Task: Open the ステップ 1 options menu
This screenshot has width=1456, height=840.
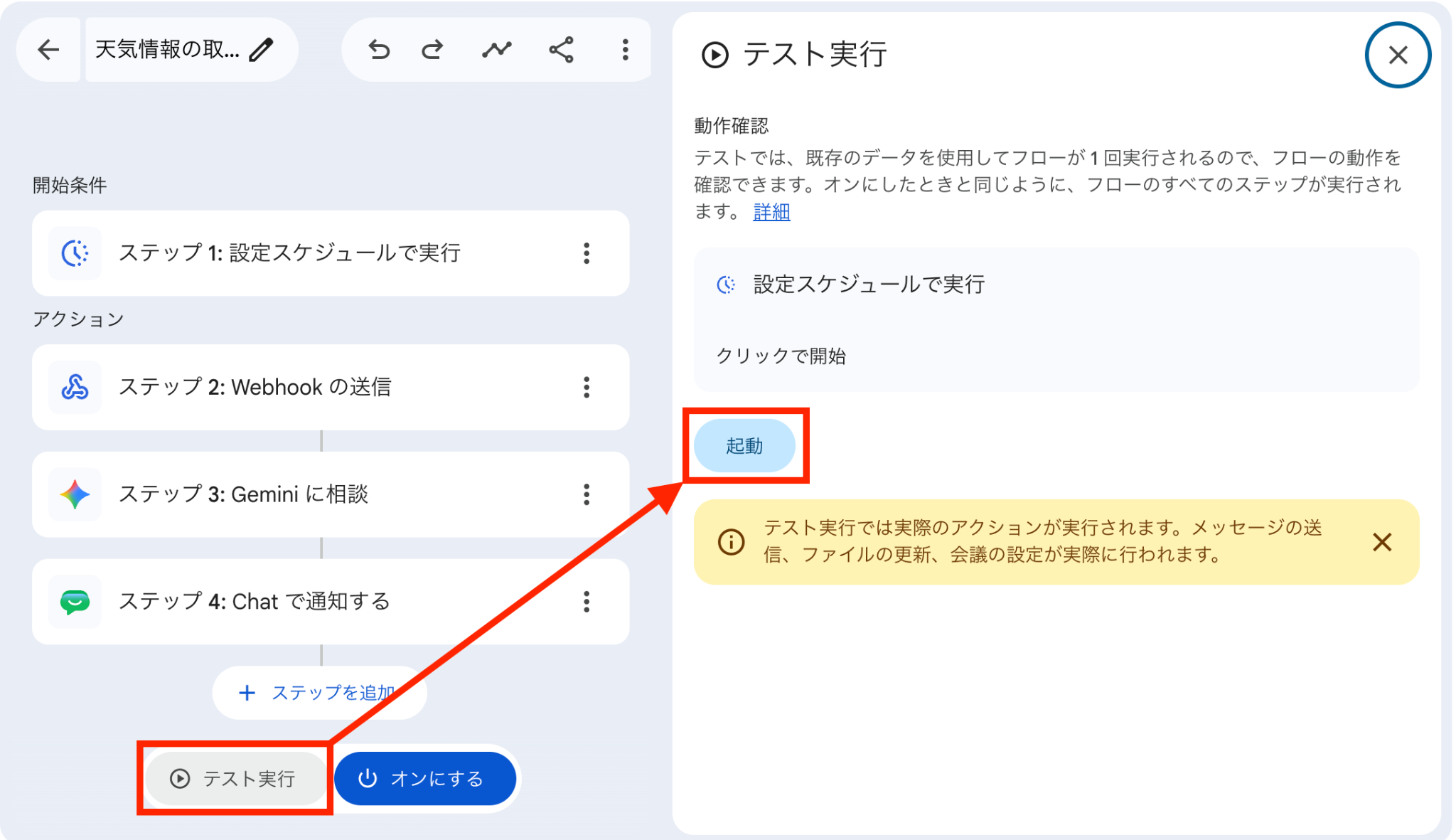Action: tap(587, 253)
